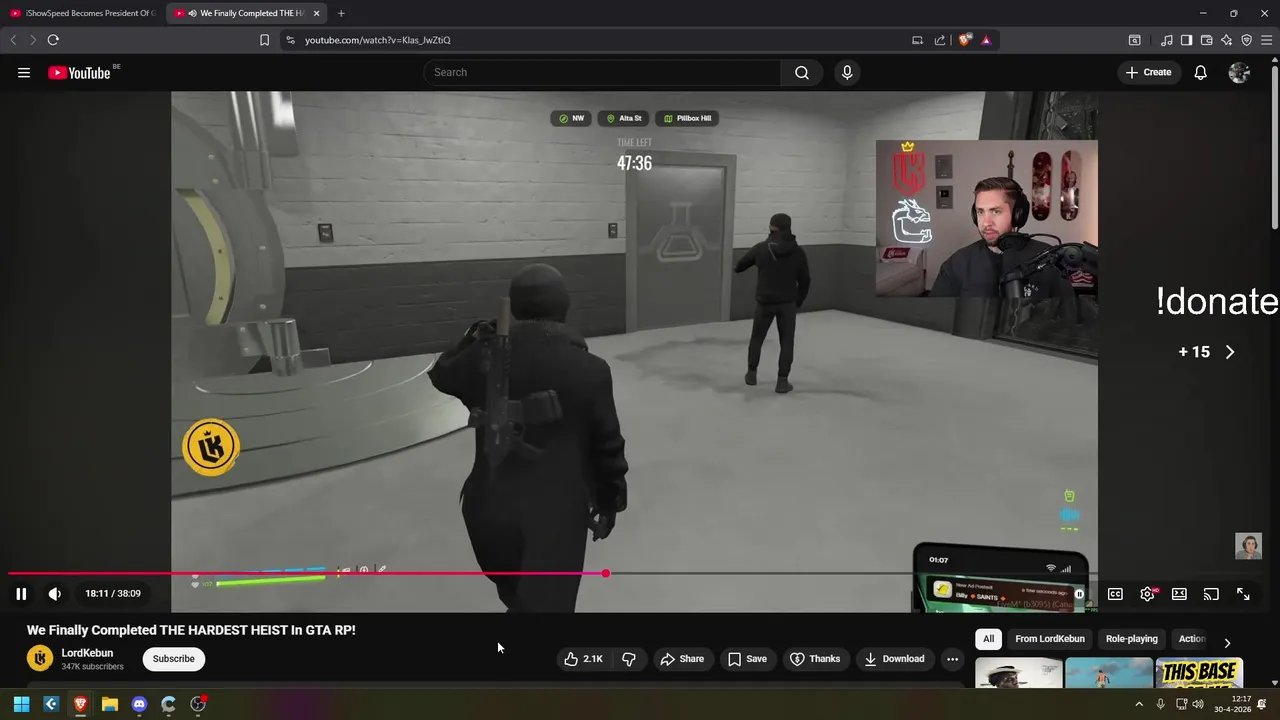Open the Leo AI sparkle icon
Viewport: 1280px width, 720px height.
point(1226,40)
